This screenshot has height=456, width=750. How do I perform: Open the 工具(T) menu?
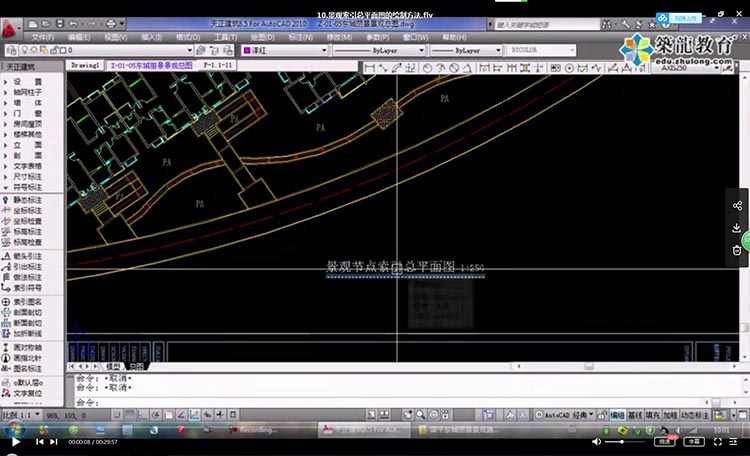tap(225, 37)
